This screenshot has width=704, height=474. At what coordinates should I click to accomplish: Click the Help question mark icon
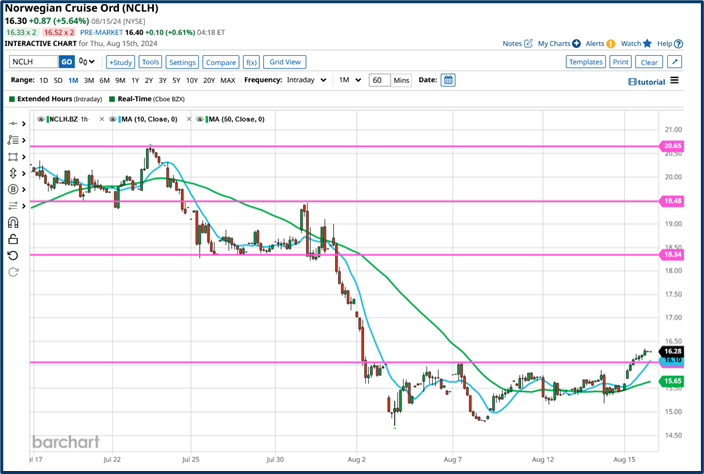[x=678, y=44]
